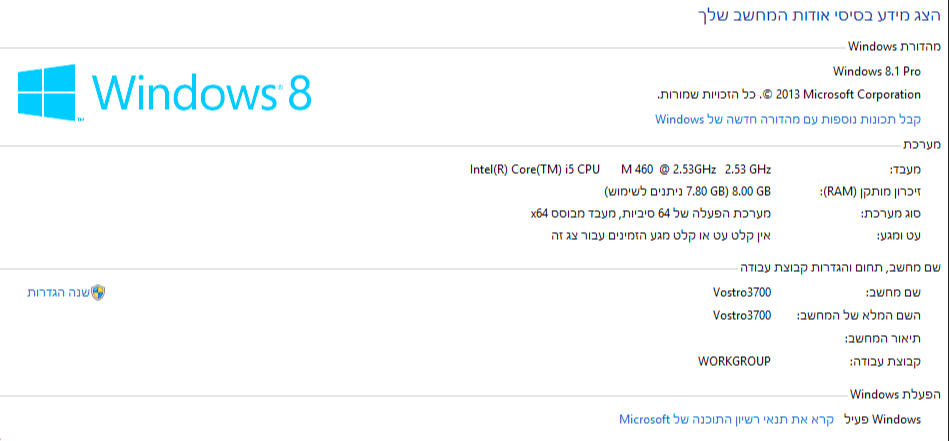
Task: Click the Intel Core i5 processor value
Action: tap(620, 169)
